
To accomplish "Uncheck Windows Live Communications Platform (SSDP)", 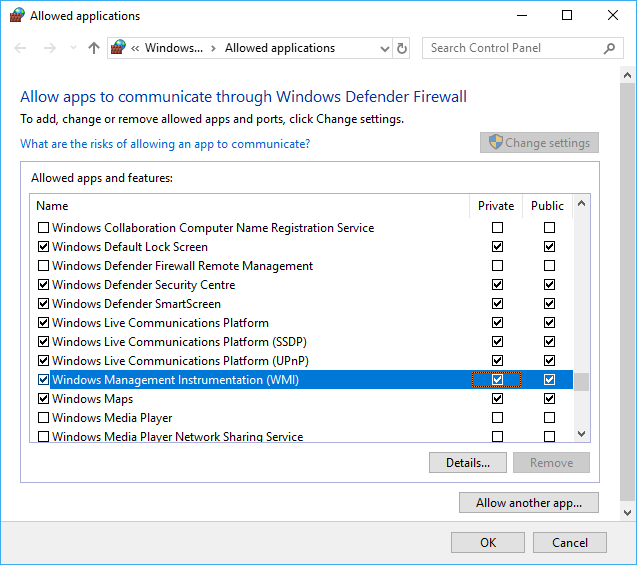I will point(43,342).
